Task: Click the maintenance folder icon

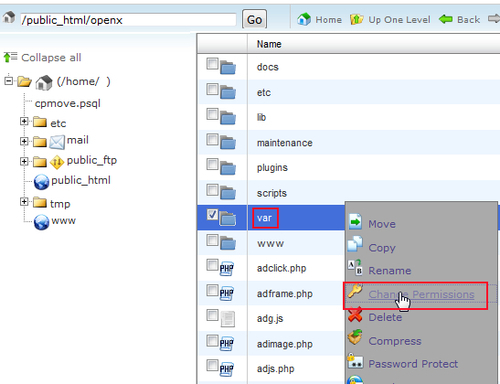Action: [228, 142]
